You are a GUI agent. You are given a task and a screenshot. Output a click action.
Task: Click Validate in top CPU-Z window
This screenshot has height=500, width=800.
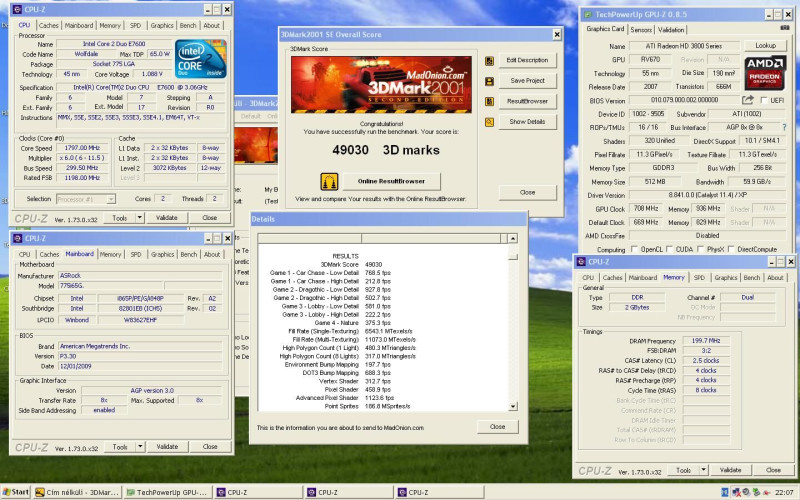167,218
